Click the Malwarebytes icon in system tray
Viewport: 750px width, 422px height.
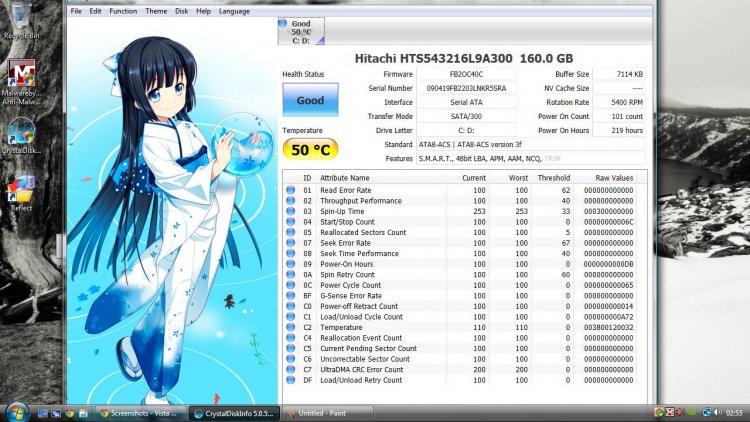(670, 412)
